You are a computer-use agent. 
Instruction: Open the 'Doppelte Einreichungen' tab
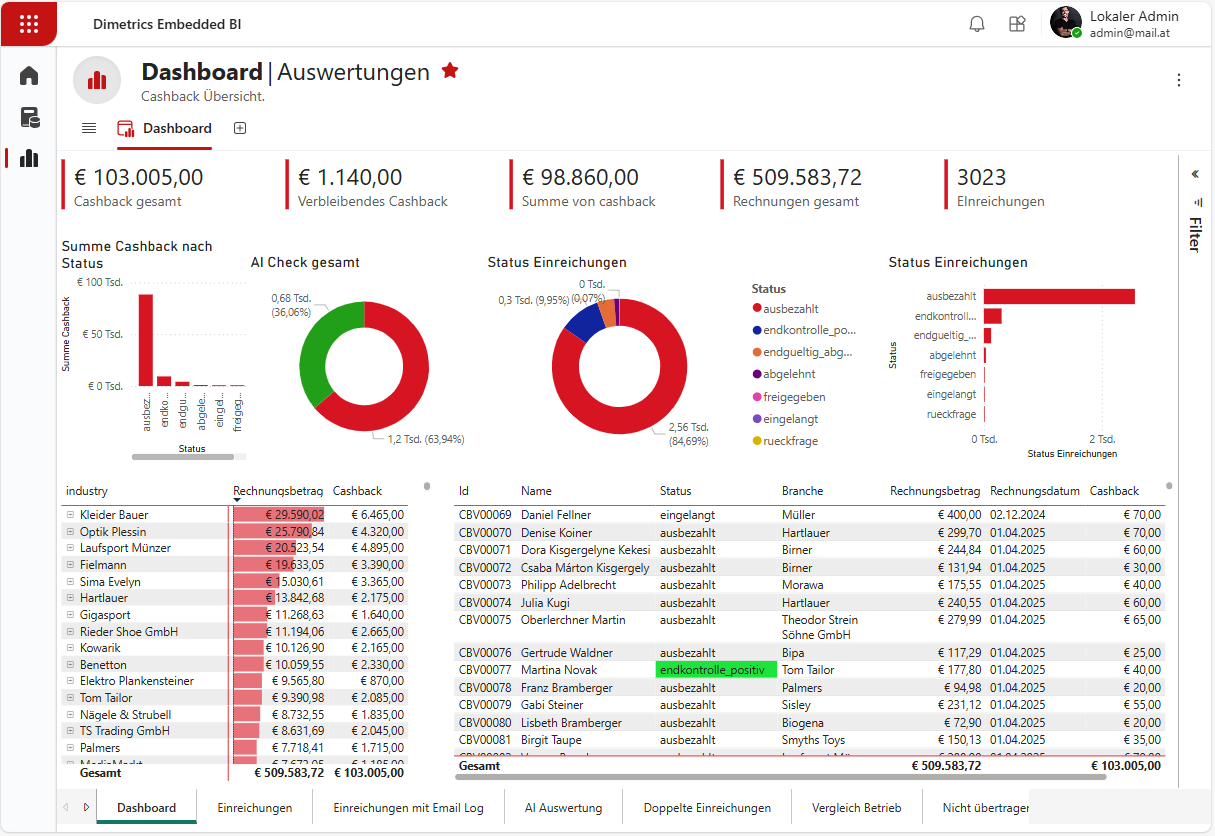[x=707, y=806]
